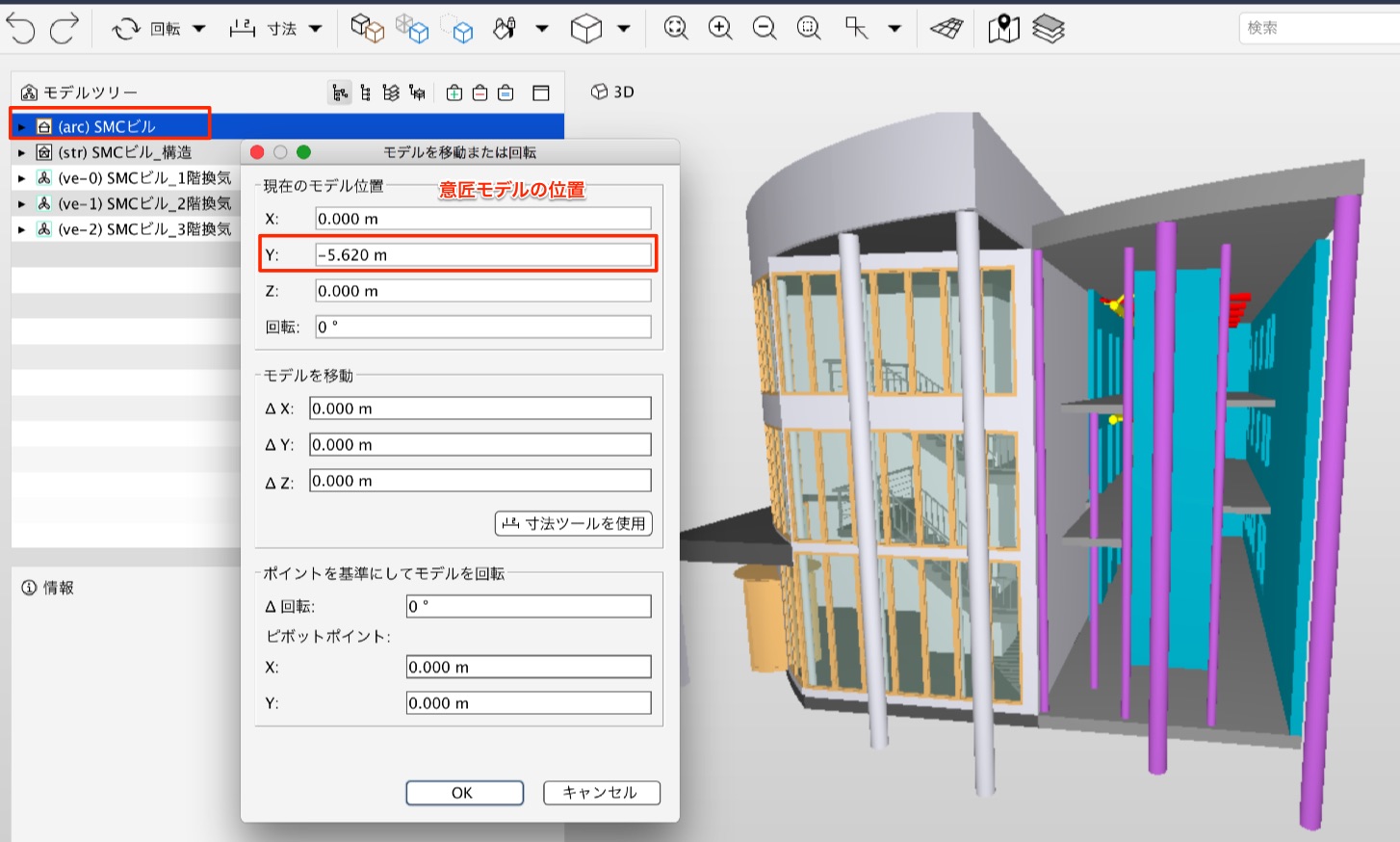Click the zoom in magnifier
This screenshot has height=842, width=1400.
pyautogui.click(x=720, y=29)
